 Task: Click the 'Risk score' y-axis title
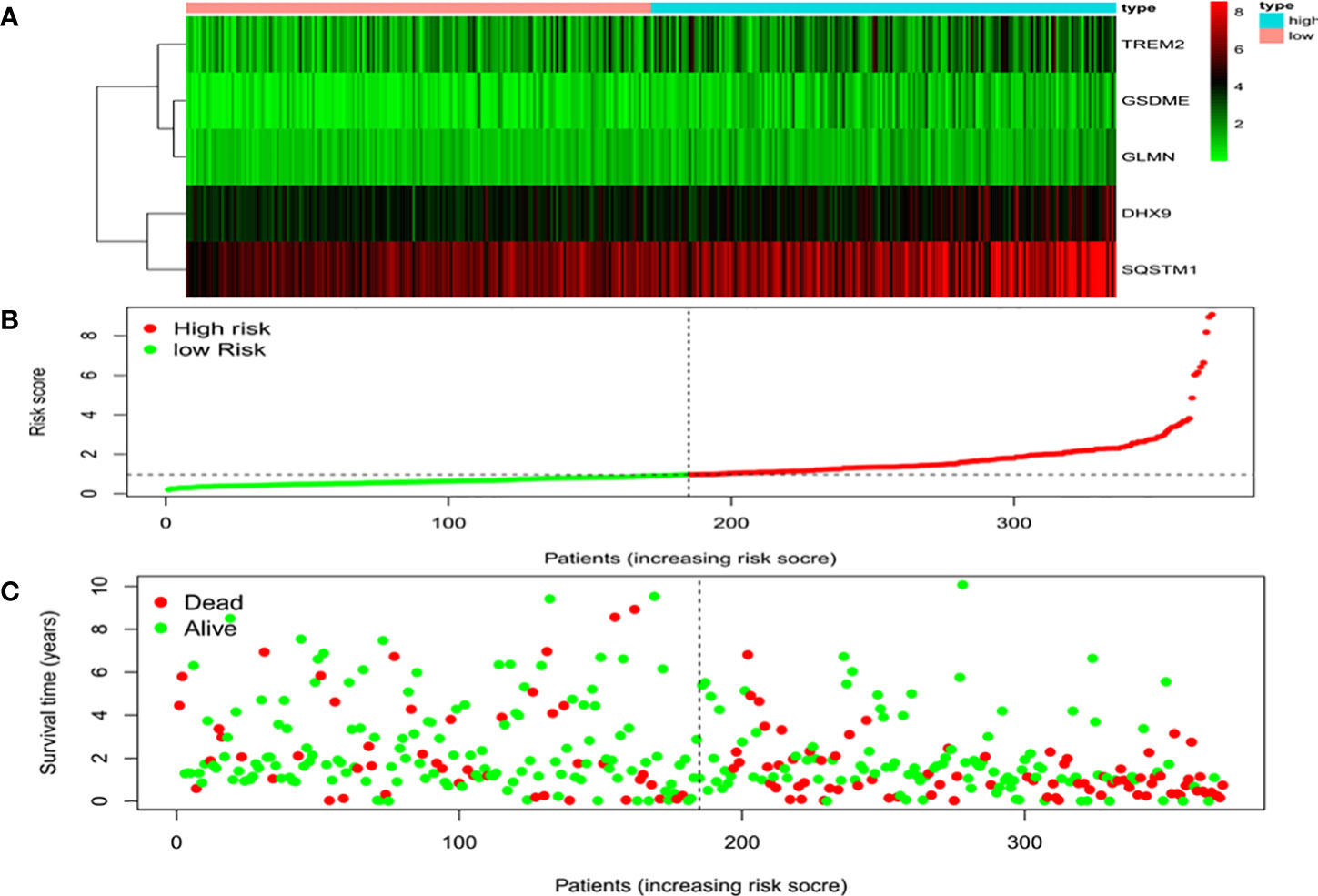[x=37, y=401]
